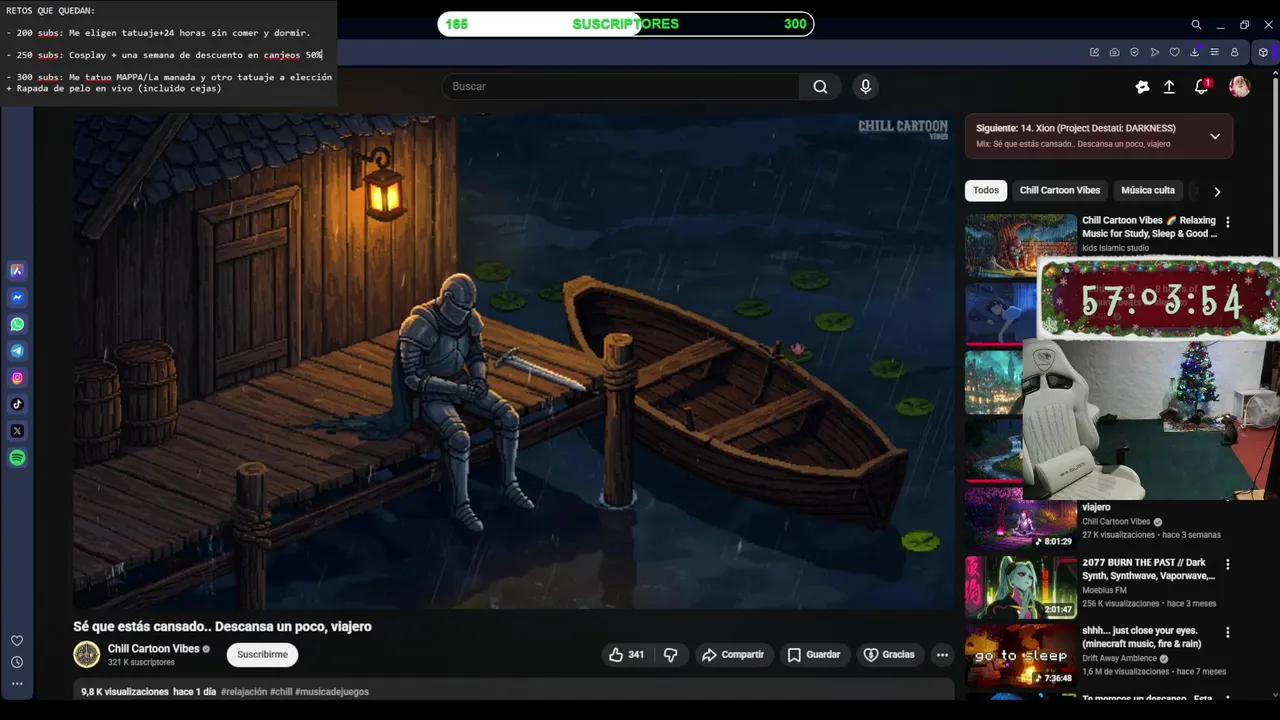Click the #musicadejuegos hashtag

click(x=332, y=692)
